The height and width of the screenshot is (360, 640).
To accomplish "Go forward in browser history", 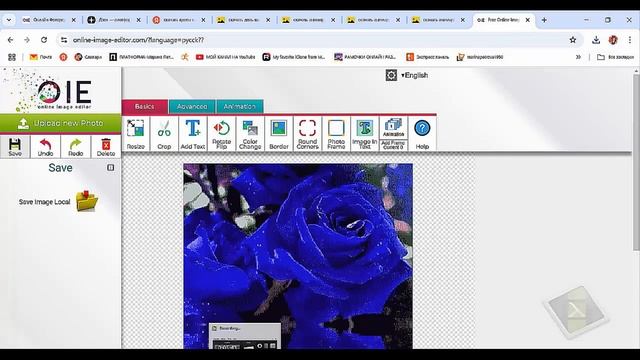I will [27, 40].
